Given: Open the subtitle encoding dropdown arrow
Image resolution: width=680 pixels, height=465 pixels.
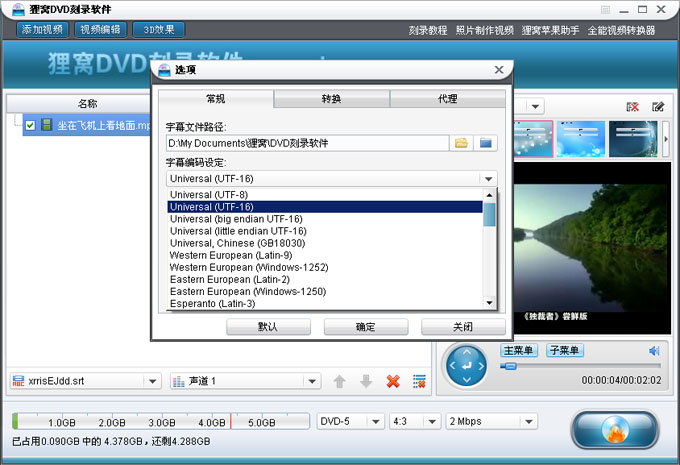Looking at the screenshot, I should click(x=488, y=179).
